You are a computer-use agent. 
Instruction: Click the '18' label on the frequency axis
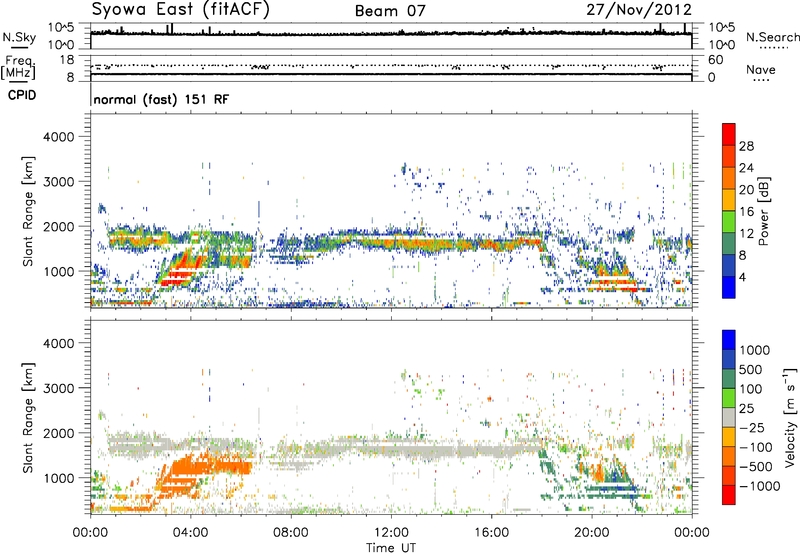coord(67,60)
